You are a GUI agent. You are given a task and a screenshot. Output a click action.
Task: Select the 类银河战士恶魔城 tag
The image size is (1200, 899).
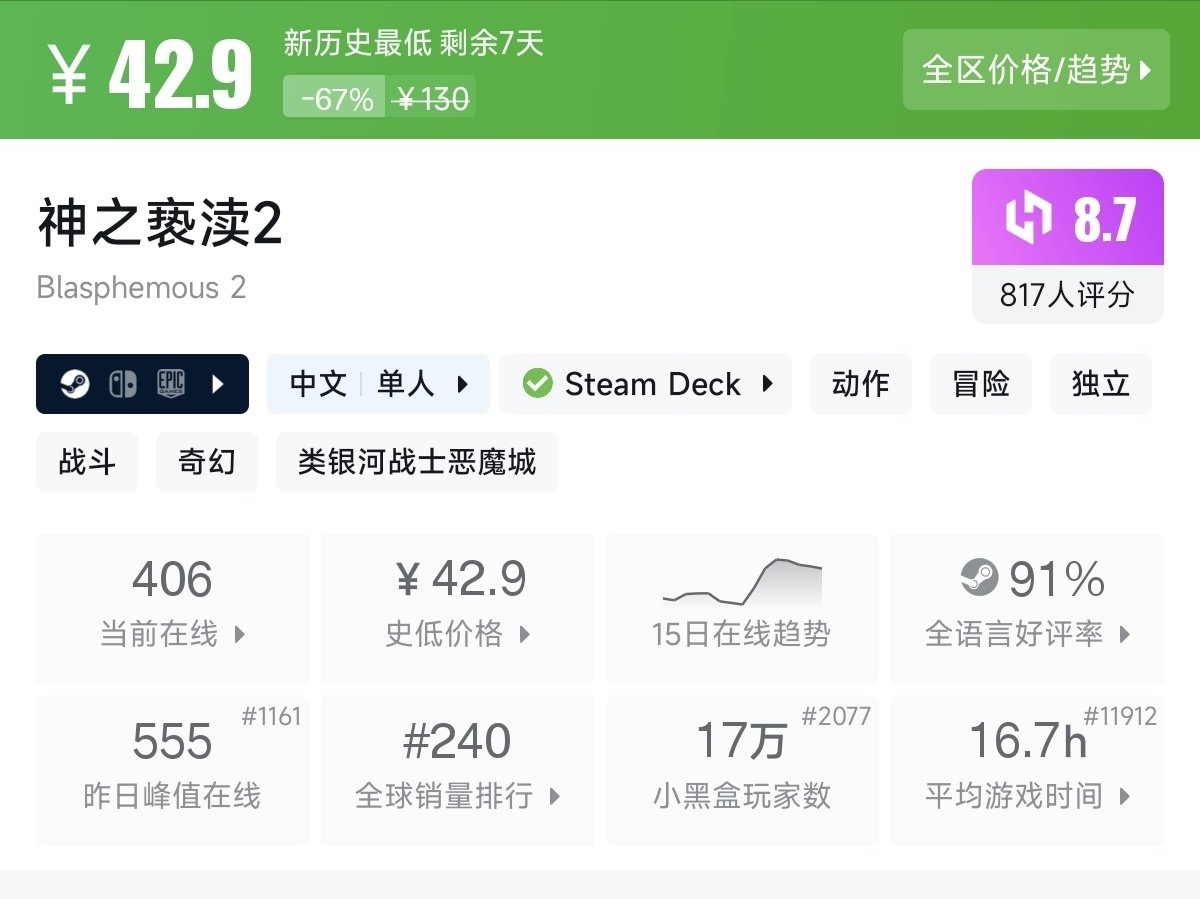point(417,462)
